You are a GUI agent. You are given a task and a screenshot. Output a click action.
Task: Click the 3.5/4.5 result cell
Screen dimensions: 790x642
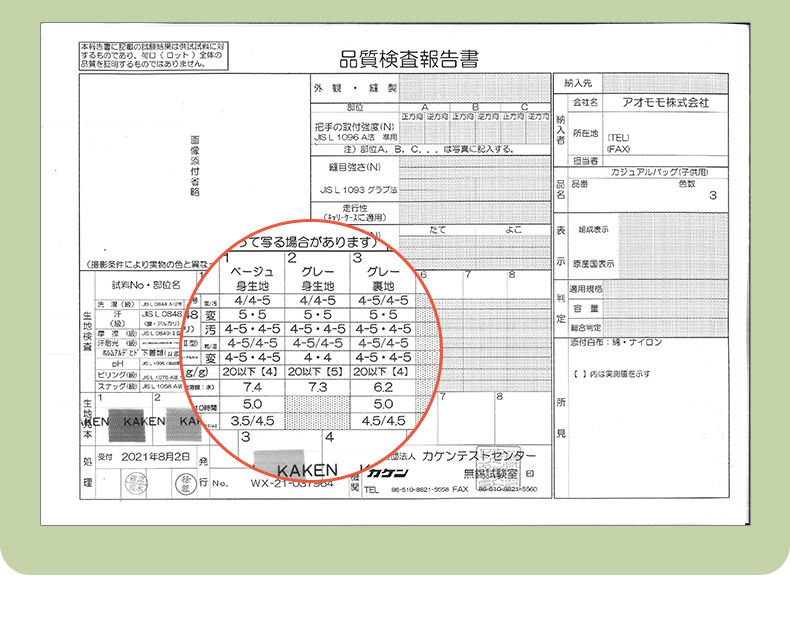pyautogui.click(x=251, y=420)
